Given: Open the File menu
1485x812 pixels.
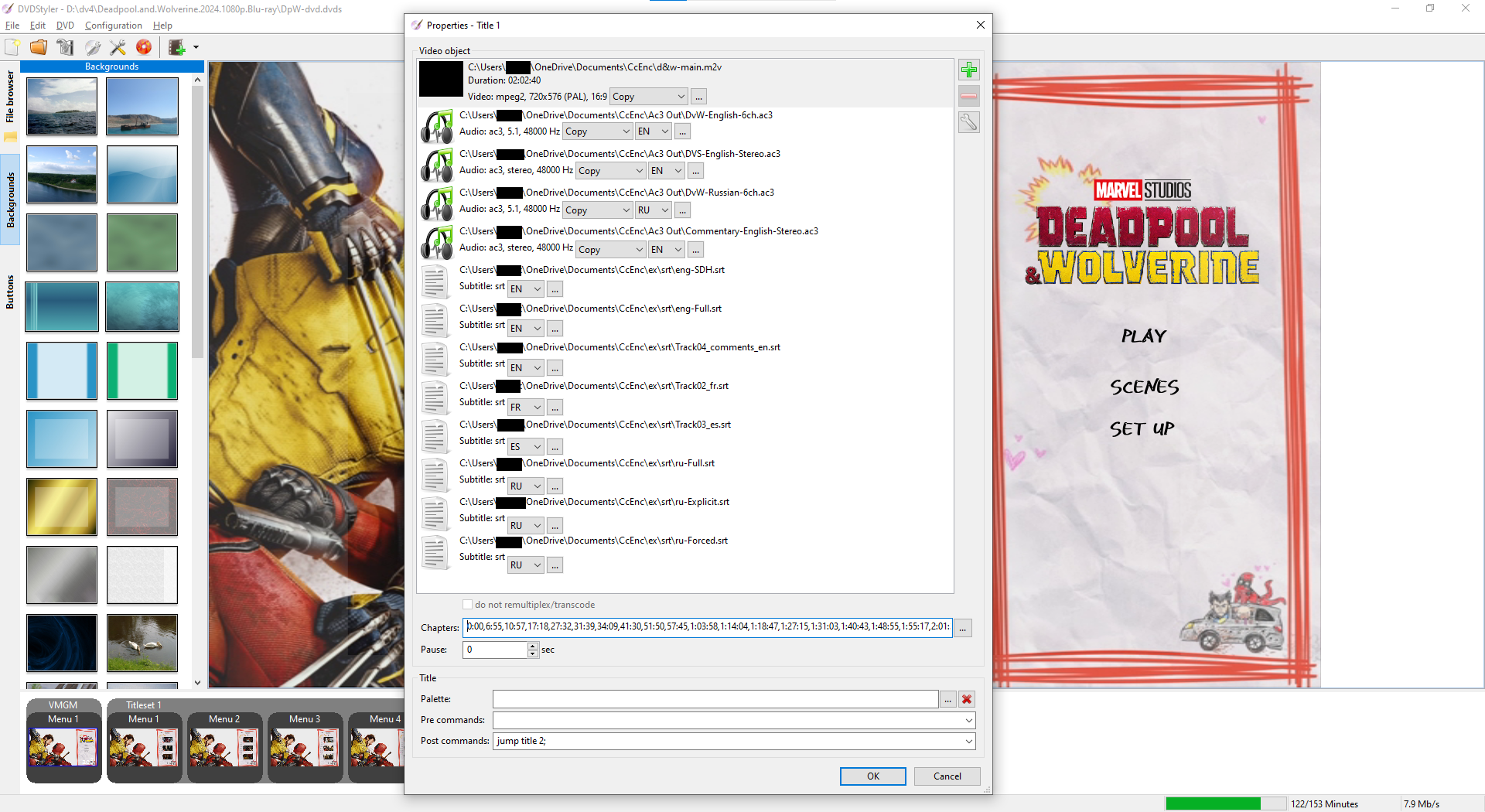Looking at the screenshot, I should (12, 26).
